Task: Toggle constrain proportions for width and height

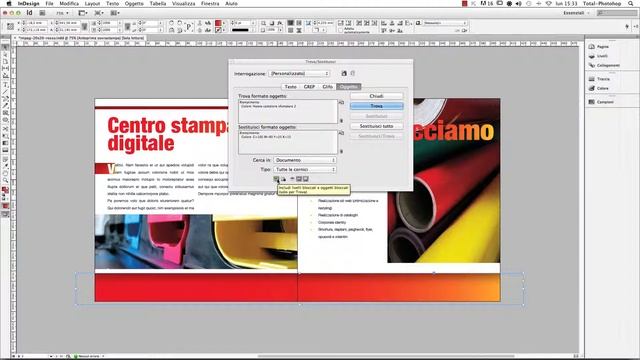Action: (84, 27)
